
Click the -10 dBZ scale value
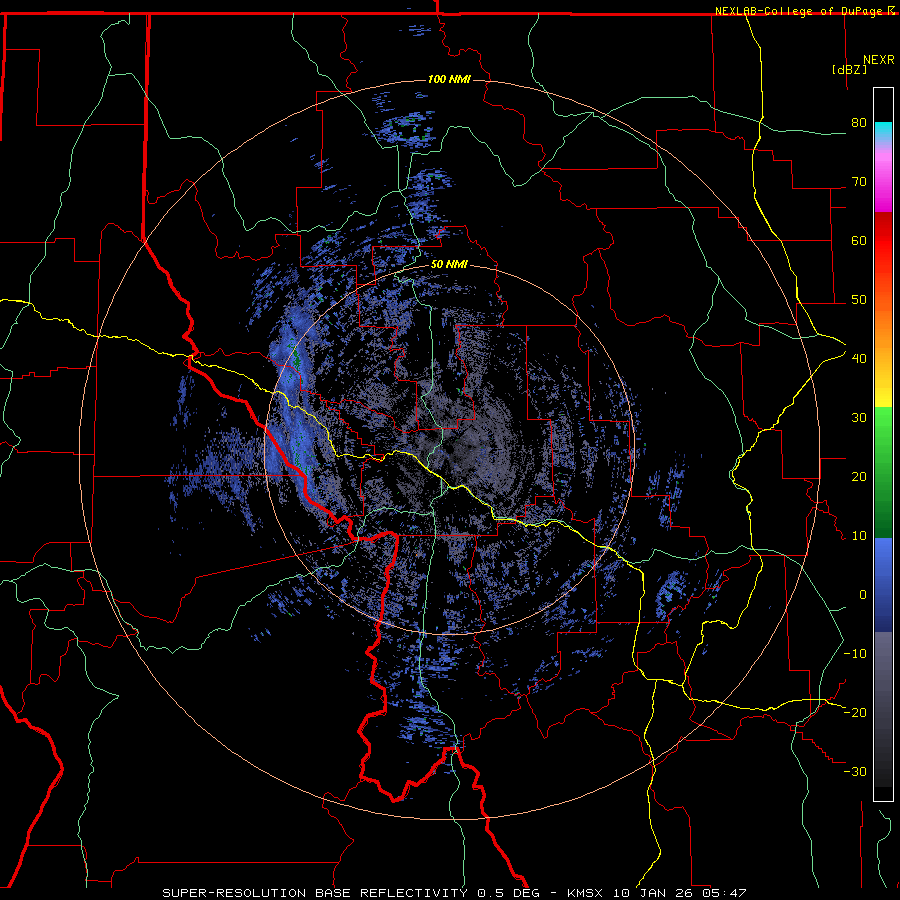[855, 653]
